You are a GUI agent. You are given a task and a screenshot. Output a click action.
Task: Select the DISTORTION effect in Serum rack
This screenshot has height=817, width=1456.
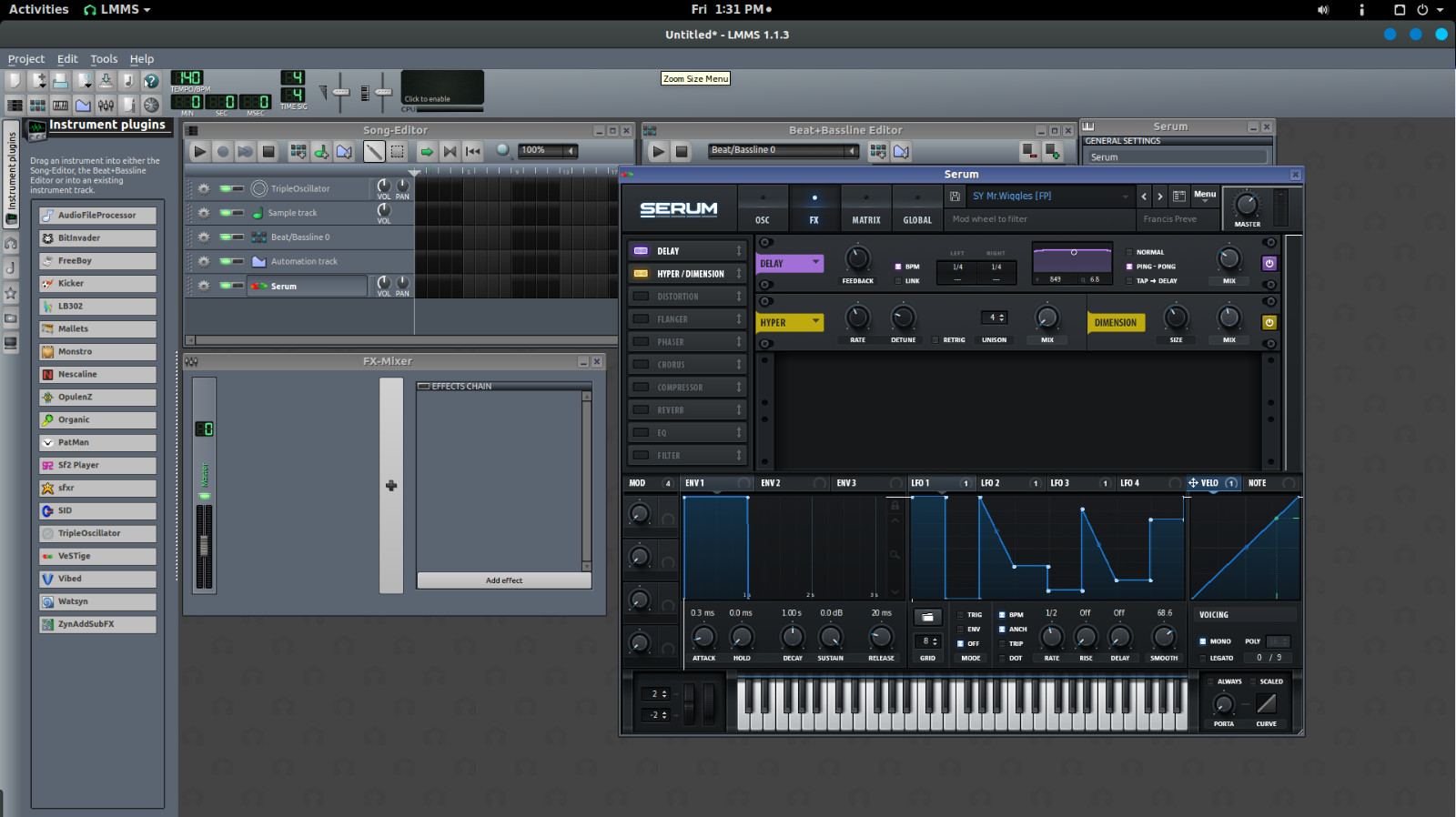687,297
